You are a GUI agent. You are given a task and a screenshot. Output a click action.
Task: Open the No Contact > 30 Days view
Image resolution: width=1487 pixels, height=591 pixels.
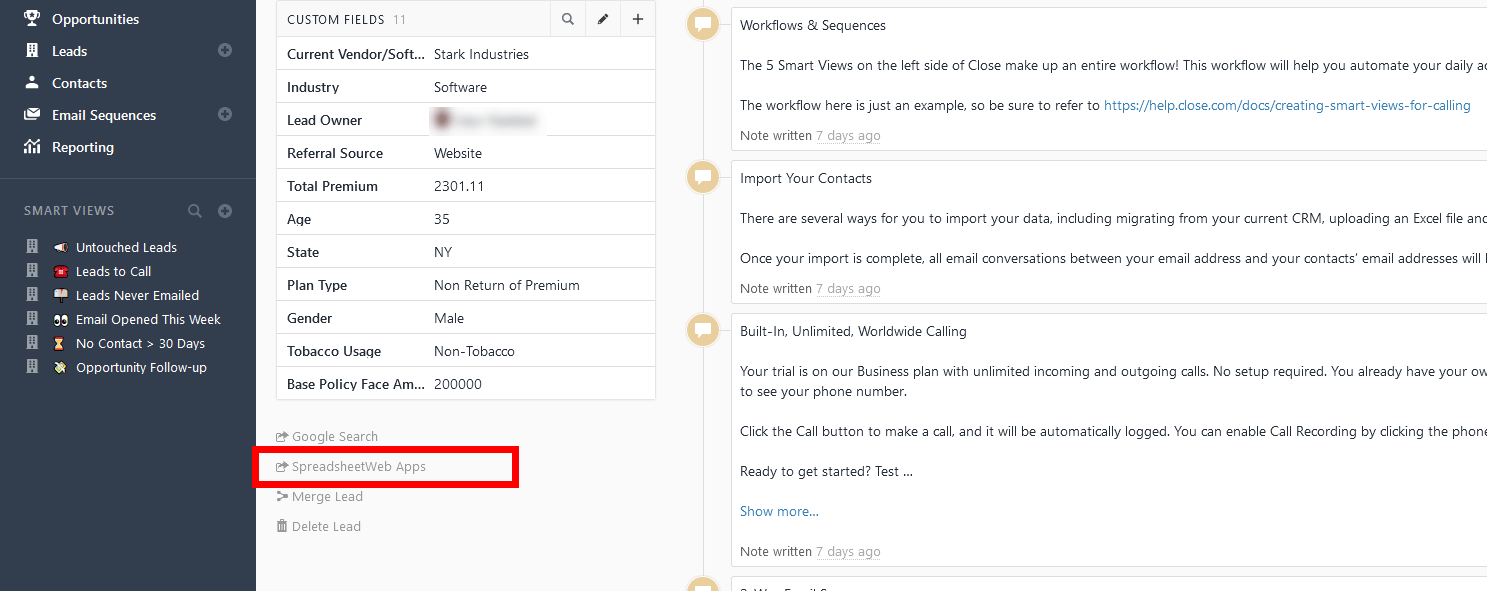coord(140,343)
